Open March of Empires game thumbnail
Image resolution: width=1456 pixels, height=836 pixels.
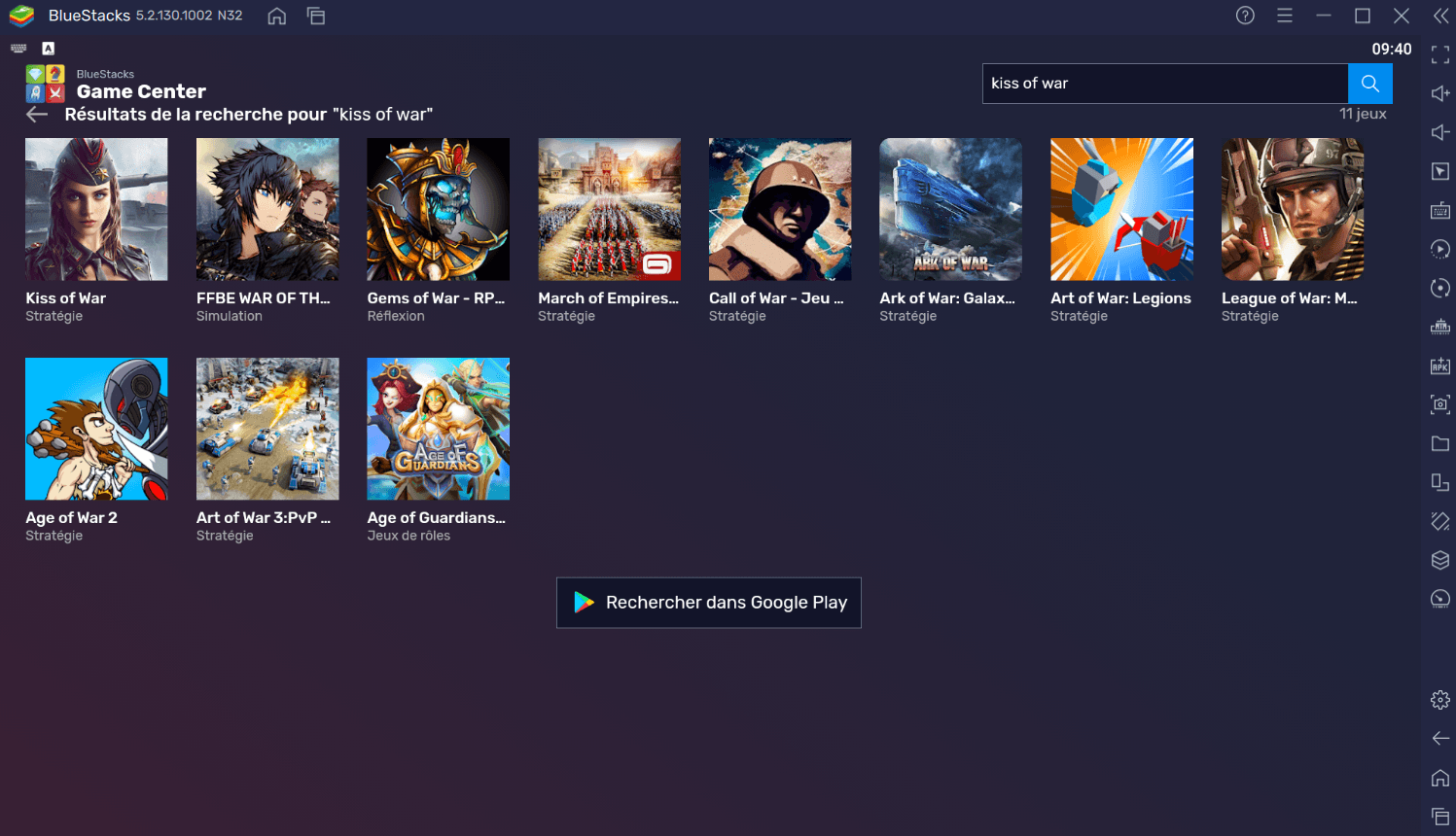pyautogui.click(x=610, y=209)
